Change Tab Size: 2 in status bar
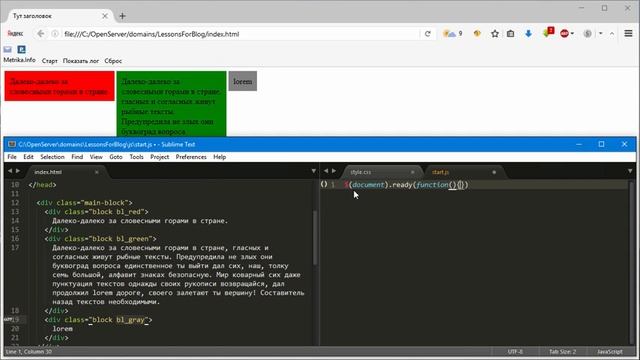This screenshot has height=360, width=640. [x=562, y=351]
